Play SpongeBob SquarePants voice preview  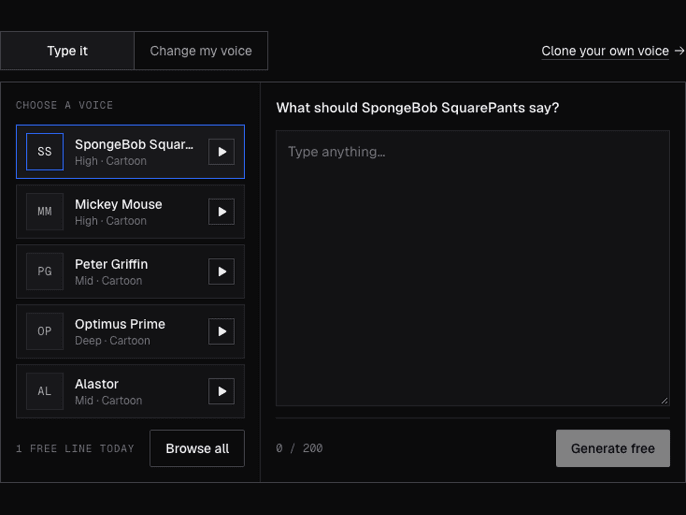(221, 152)
